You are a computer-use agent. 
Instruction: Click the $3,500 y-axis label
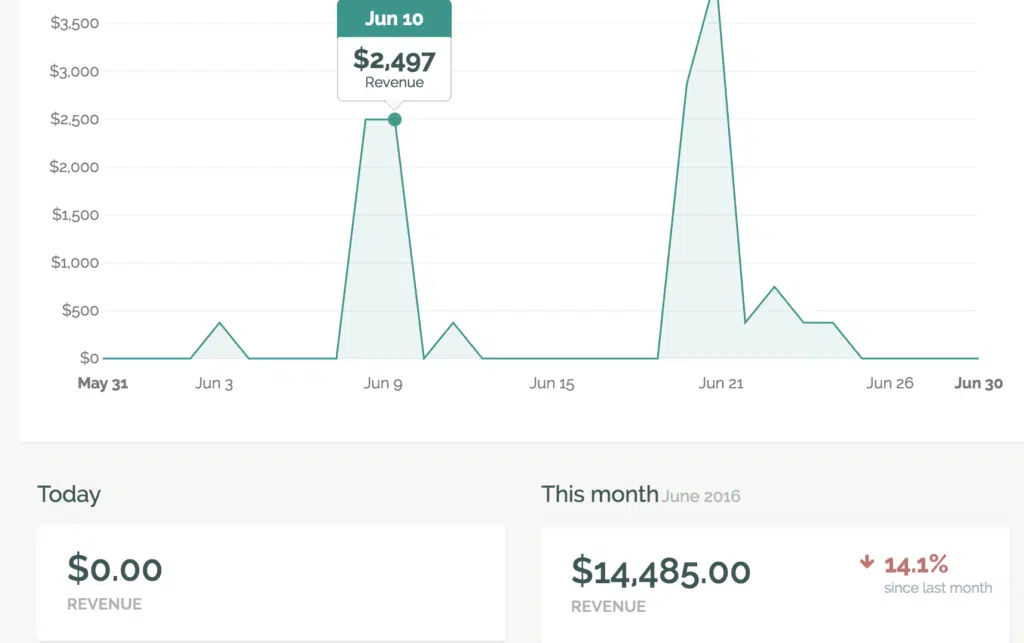click(x=74, y=23)
